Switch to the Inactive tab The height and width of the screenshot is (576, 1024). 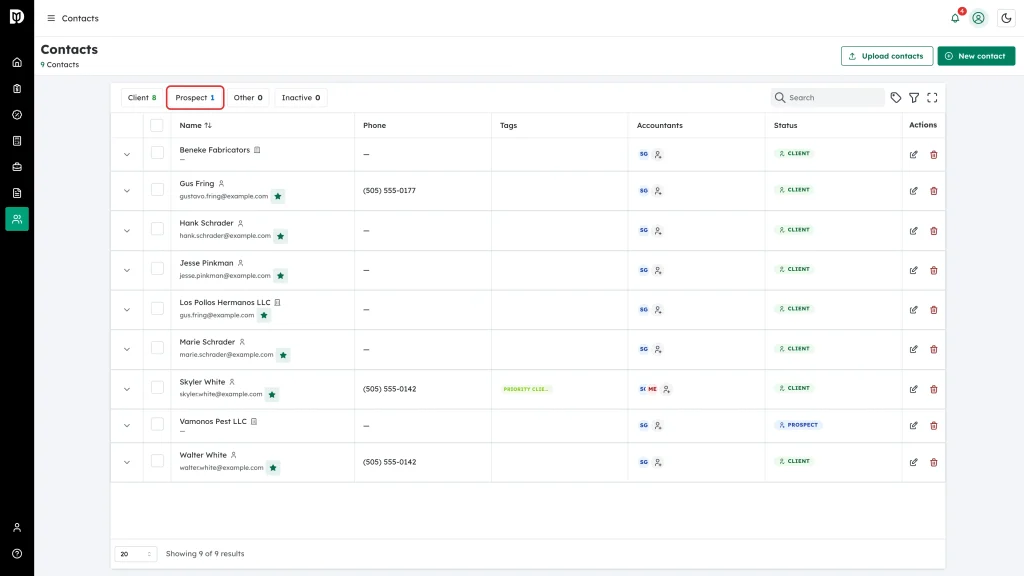pos(301,97)
